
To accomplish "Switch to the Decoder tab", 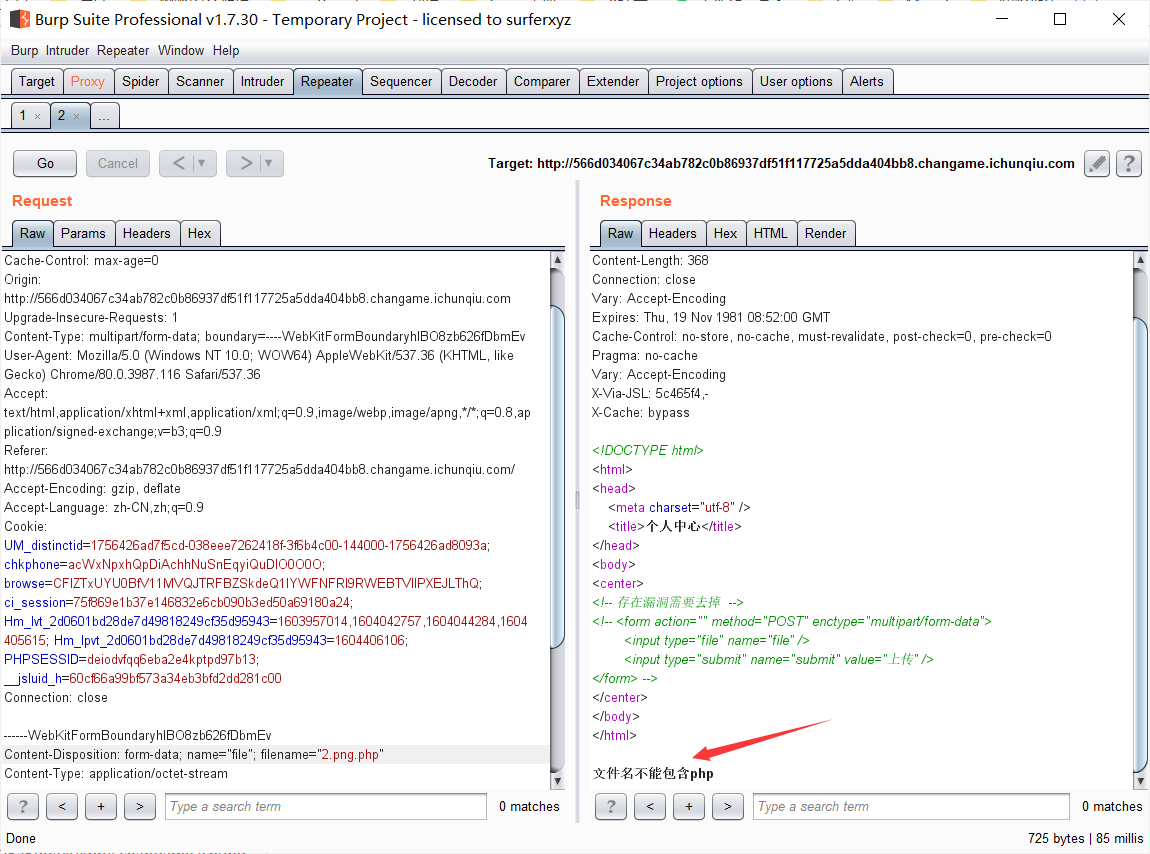I will (x=473, y=81).
